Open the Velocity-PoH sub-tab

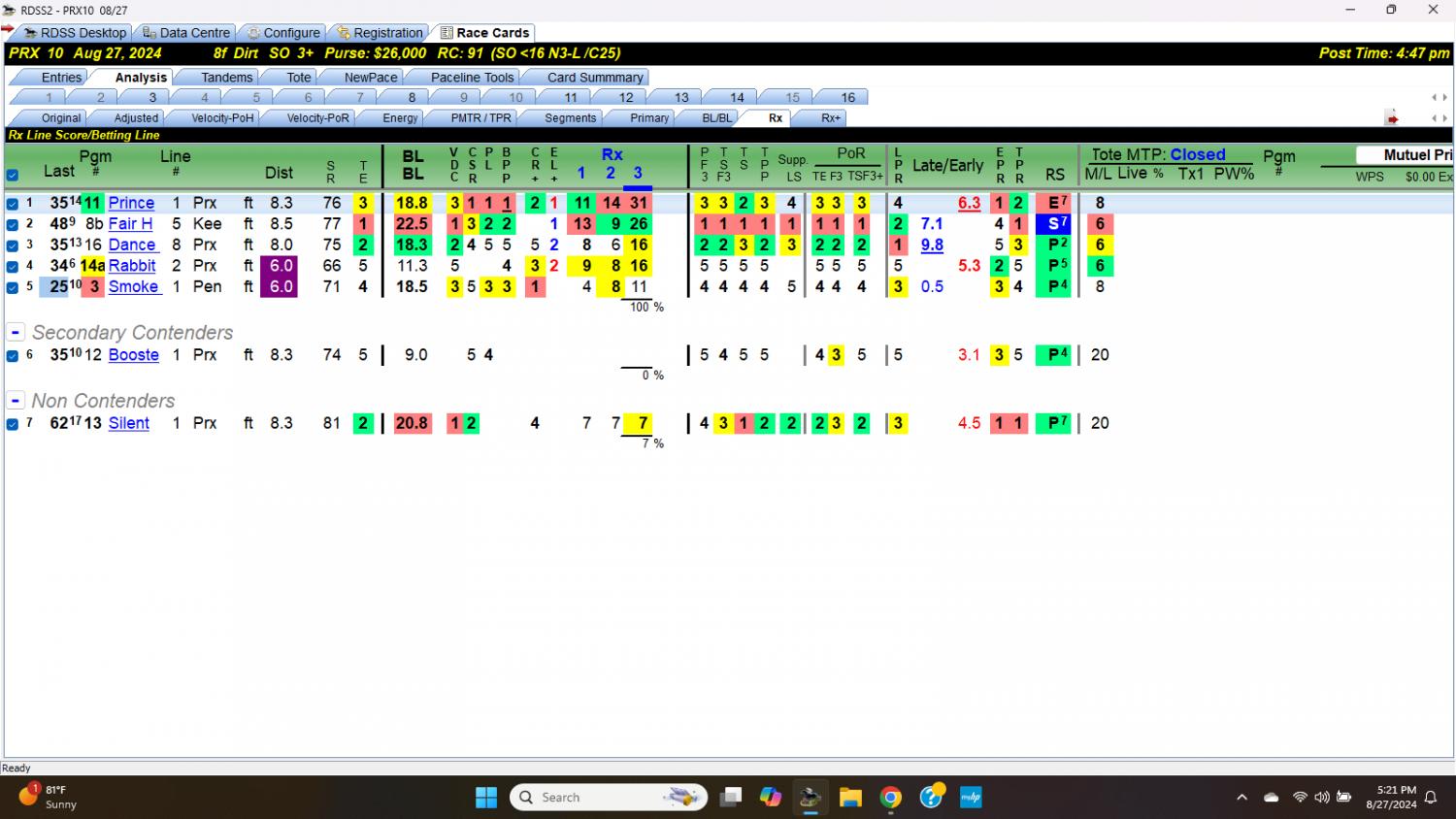pos(222,118)
